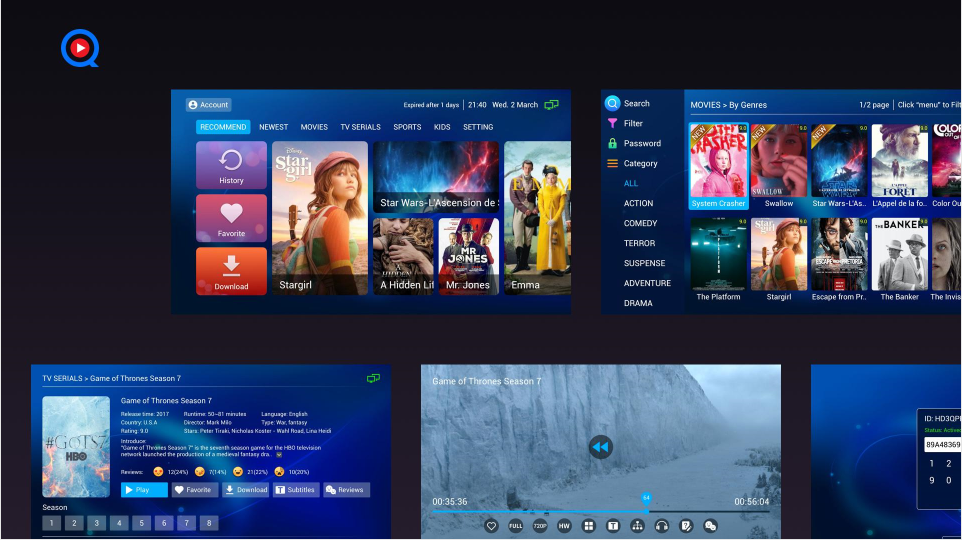Toggle HW decoding in player

click(x=564, y=526)
